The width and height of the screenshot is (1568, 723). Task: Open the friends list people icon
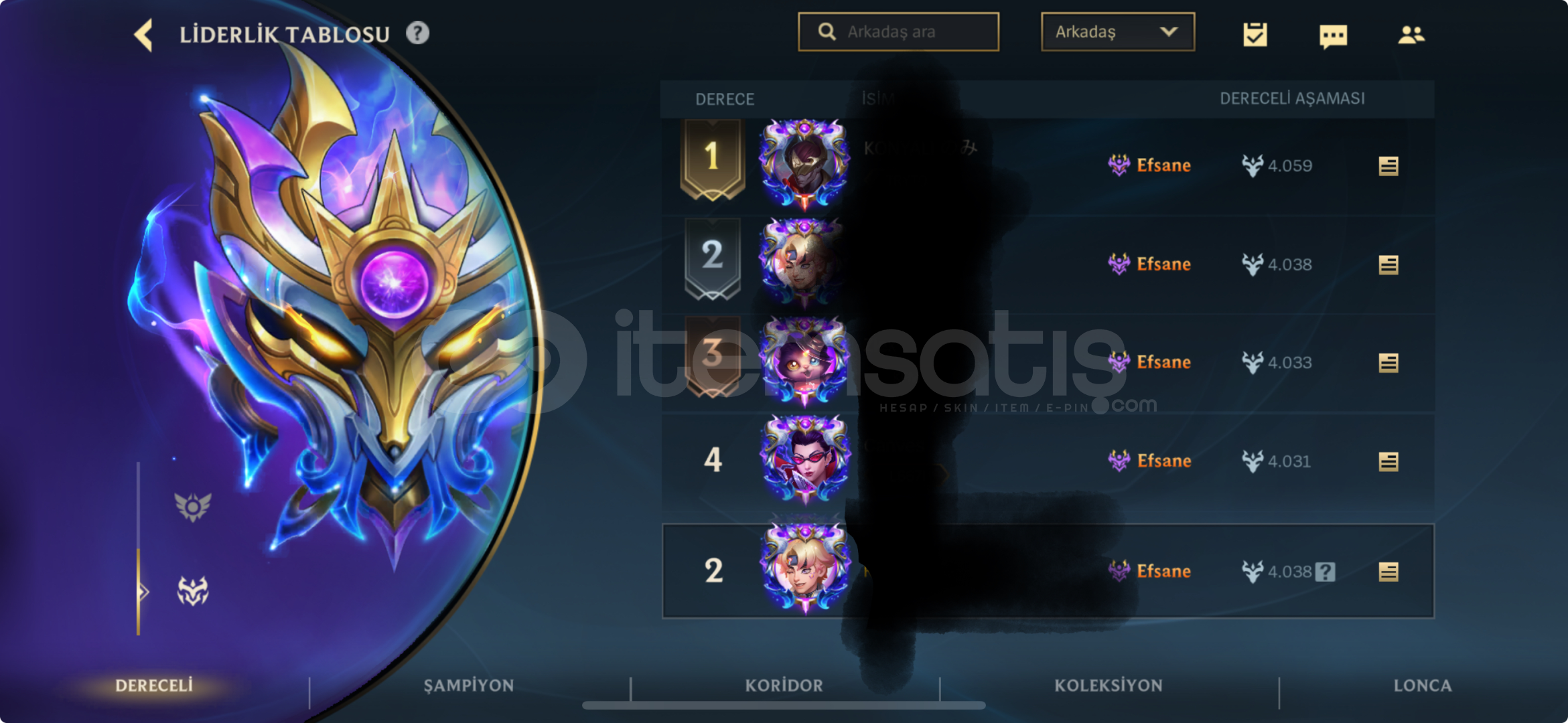[1411, 34]
